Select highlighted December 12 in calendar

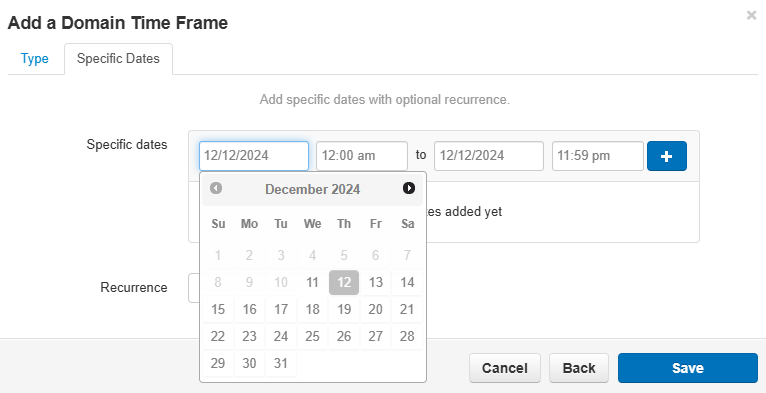pyautogui.click(x=344, y=283)
